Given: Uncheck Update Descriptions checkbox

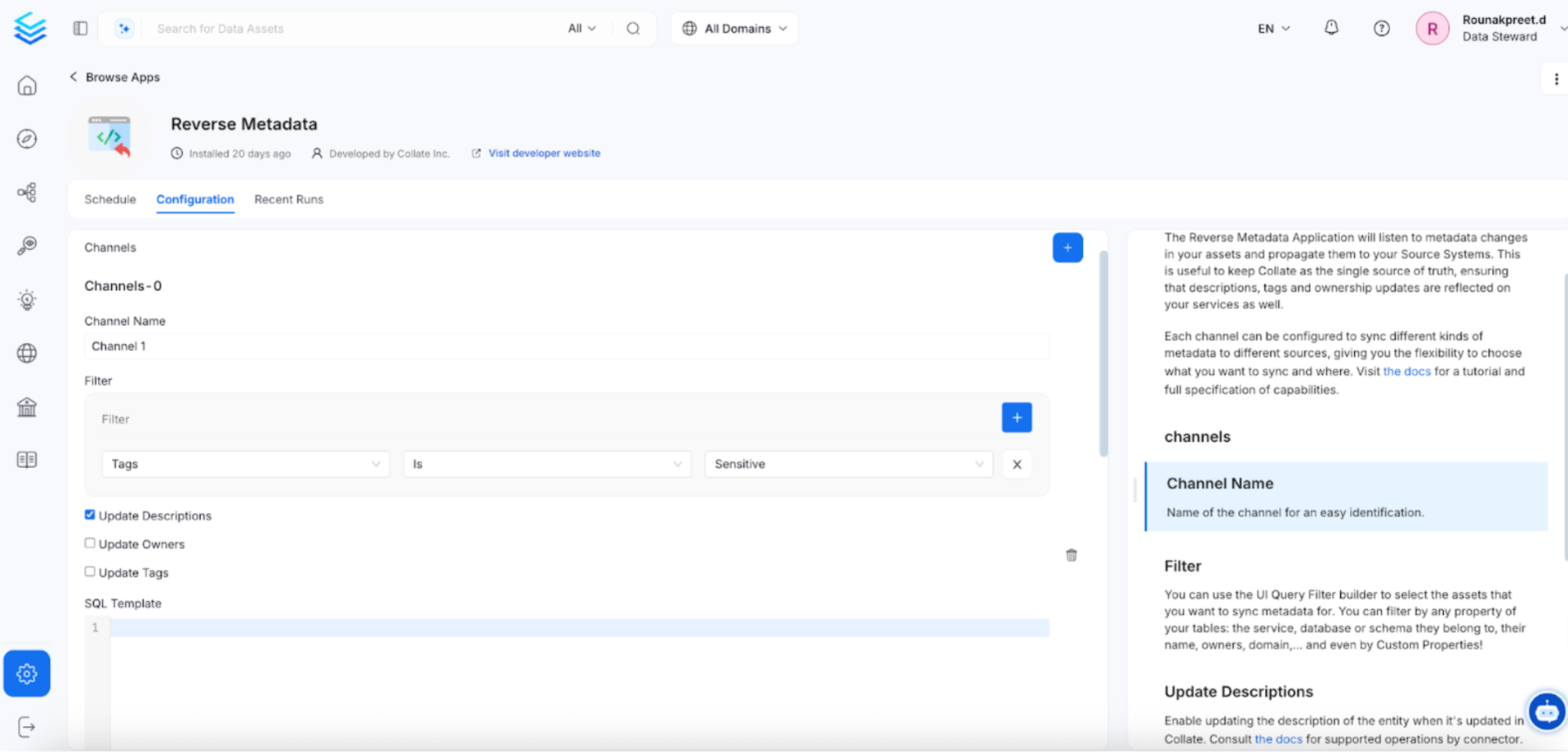Looking at the screenshot, I should pos(90,515).
